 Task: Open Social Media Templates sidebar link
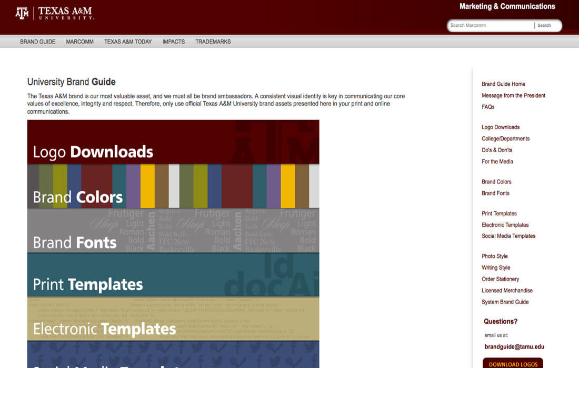508,236
